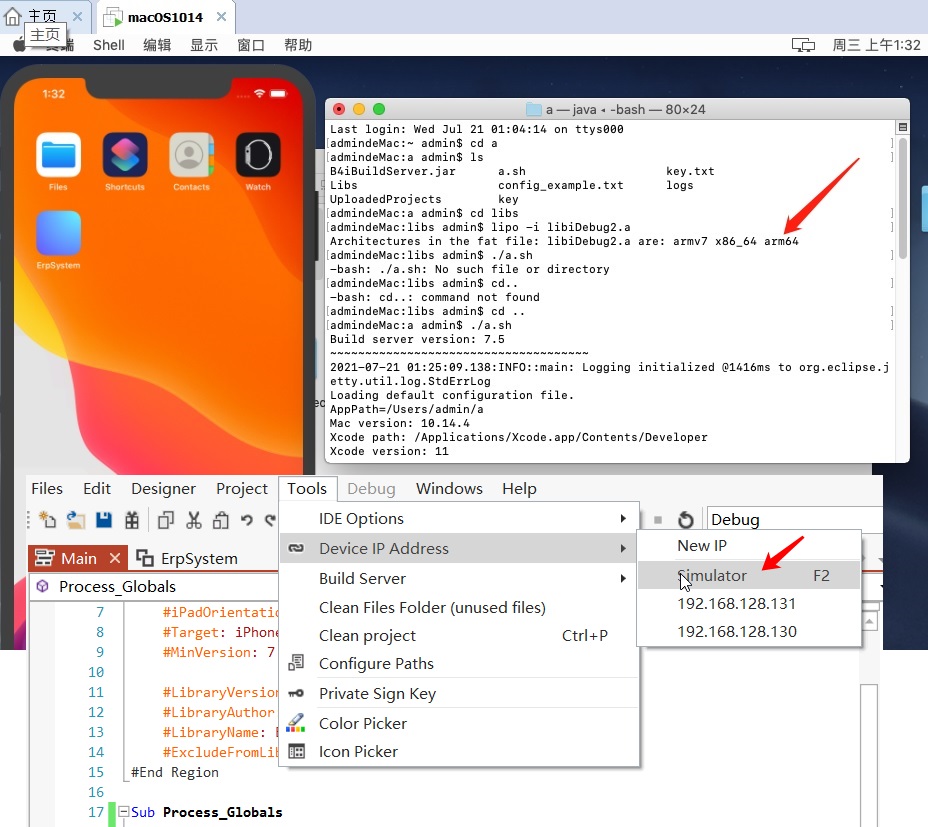The height and width of the screenshot is (827, 928).
Task: Click the Device IP Address link icon
Action: pos(296,548)
